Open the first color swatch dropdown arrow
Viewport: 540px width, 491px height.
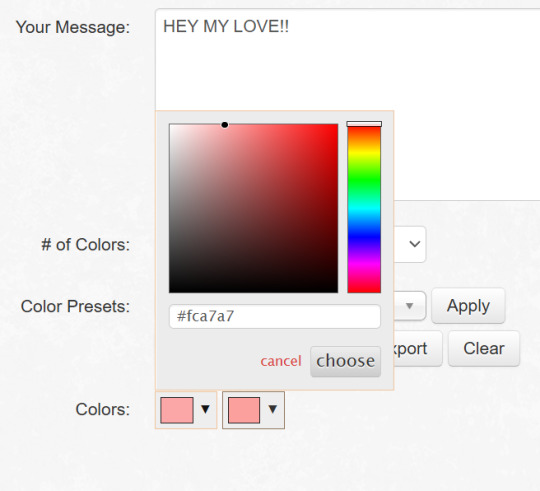coord(205,409)
